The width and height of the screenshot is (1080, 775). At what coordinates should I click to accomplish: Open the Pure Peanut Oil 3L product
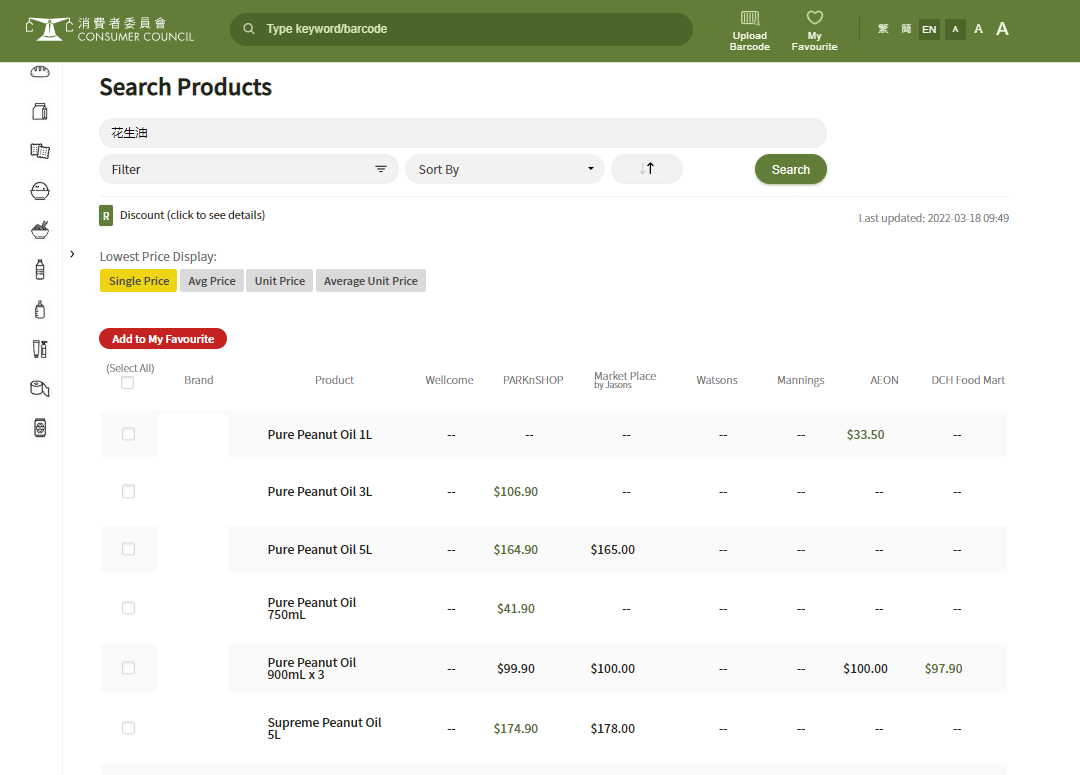[x=320, y=492]
